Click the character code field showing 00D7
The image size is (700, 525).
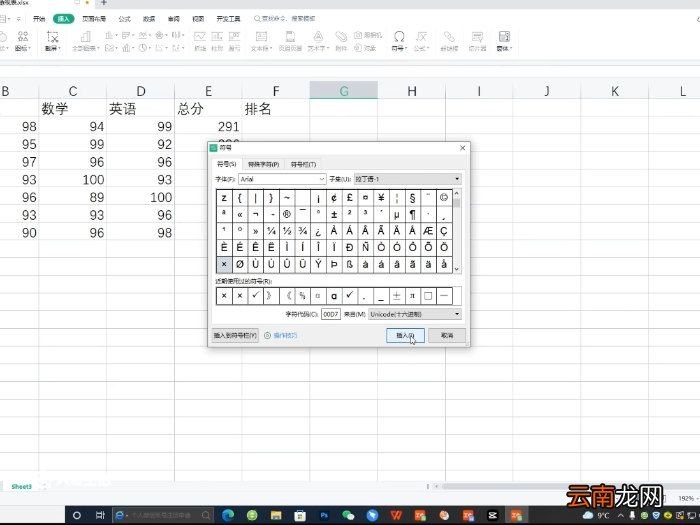tap(330, 314)
